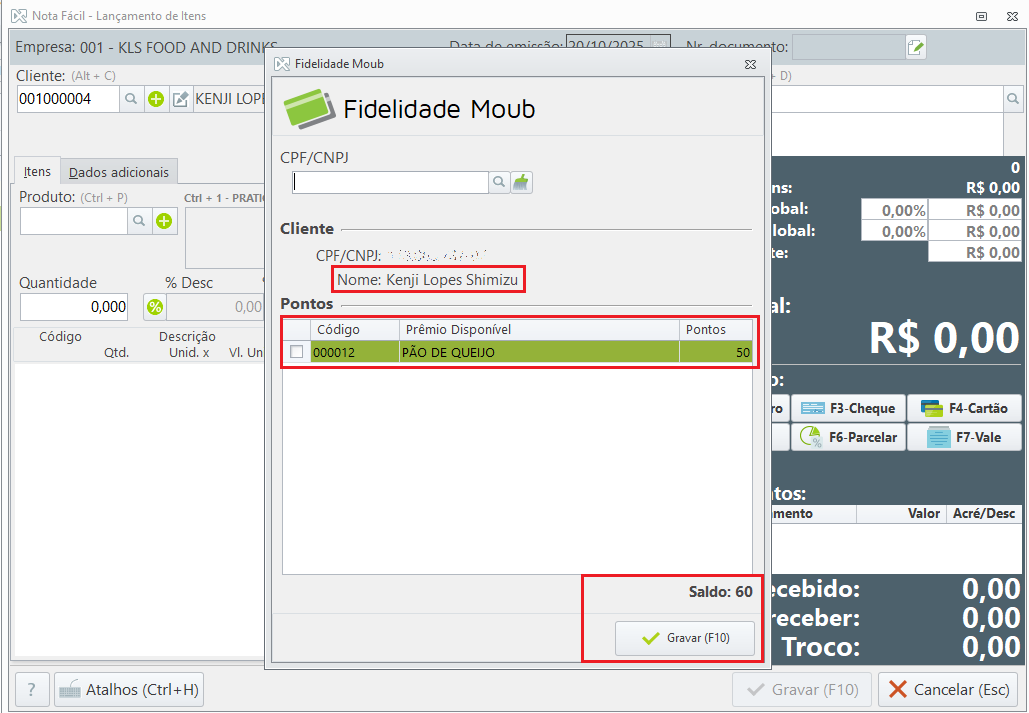
Task: Click Gravar (F10) in Fidelidade Moub dialog
Action: click(684, 638)
